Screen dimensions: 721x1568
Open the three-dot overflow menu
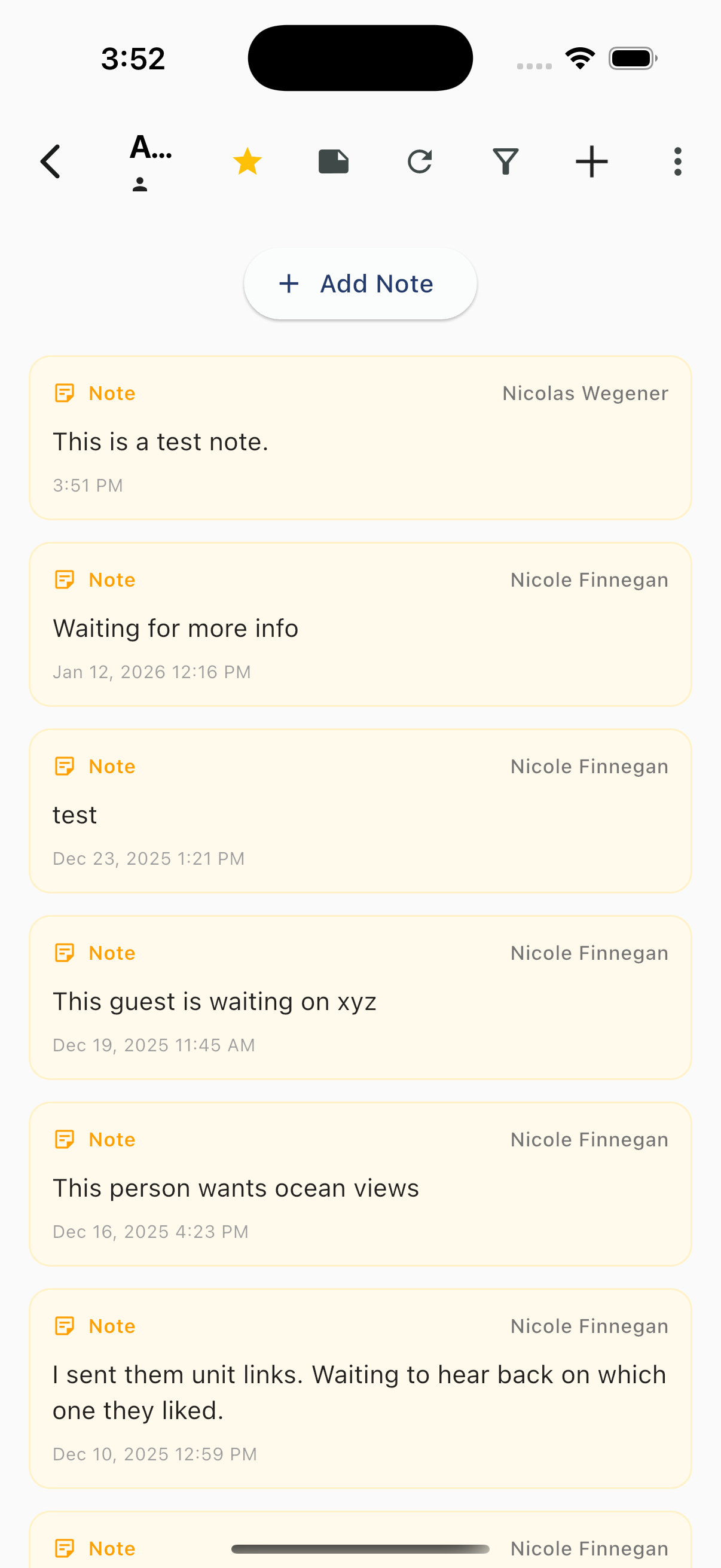(677, 162)
